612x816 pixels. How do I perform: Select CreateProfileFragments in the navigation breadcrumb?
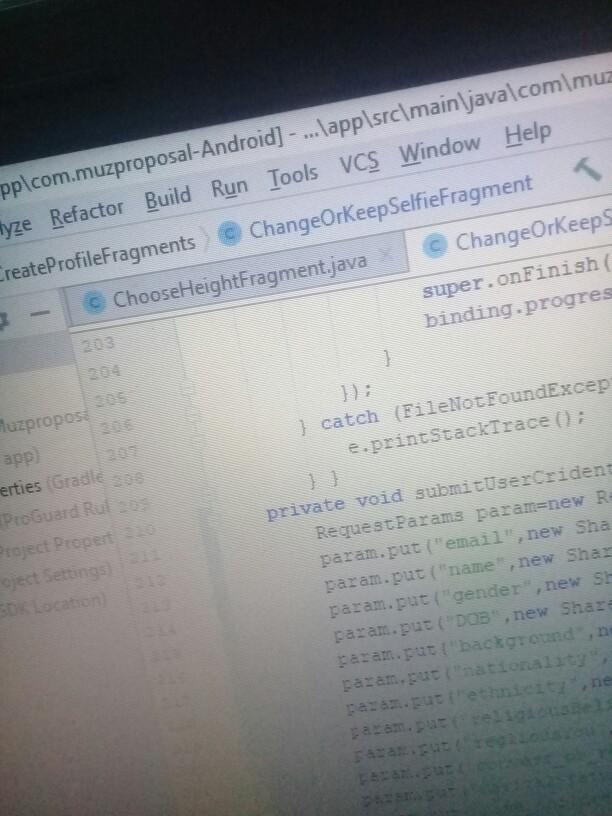(x=98, y=249)
